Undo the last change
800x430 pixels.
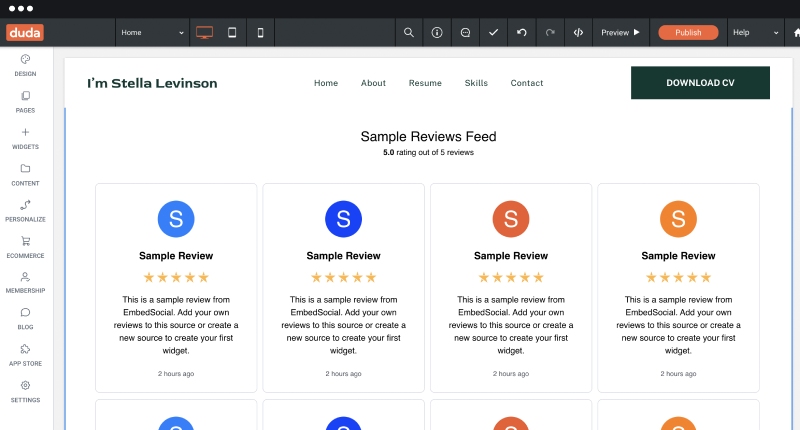521,33
